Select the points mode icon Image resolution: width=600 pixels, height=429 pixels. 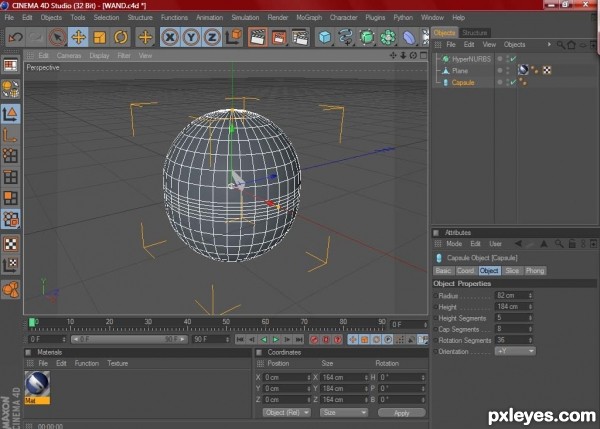[x=10, y=156]
